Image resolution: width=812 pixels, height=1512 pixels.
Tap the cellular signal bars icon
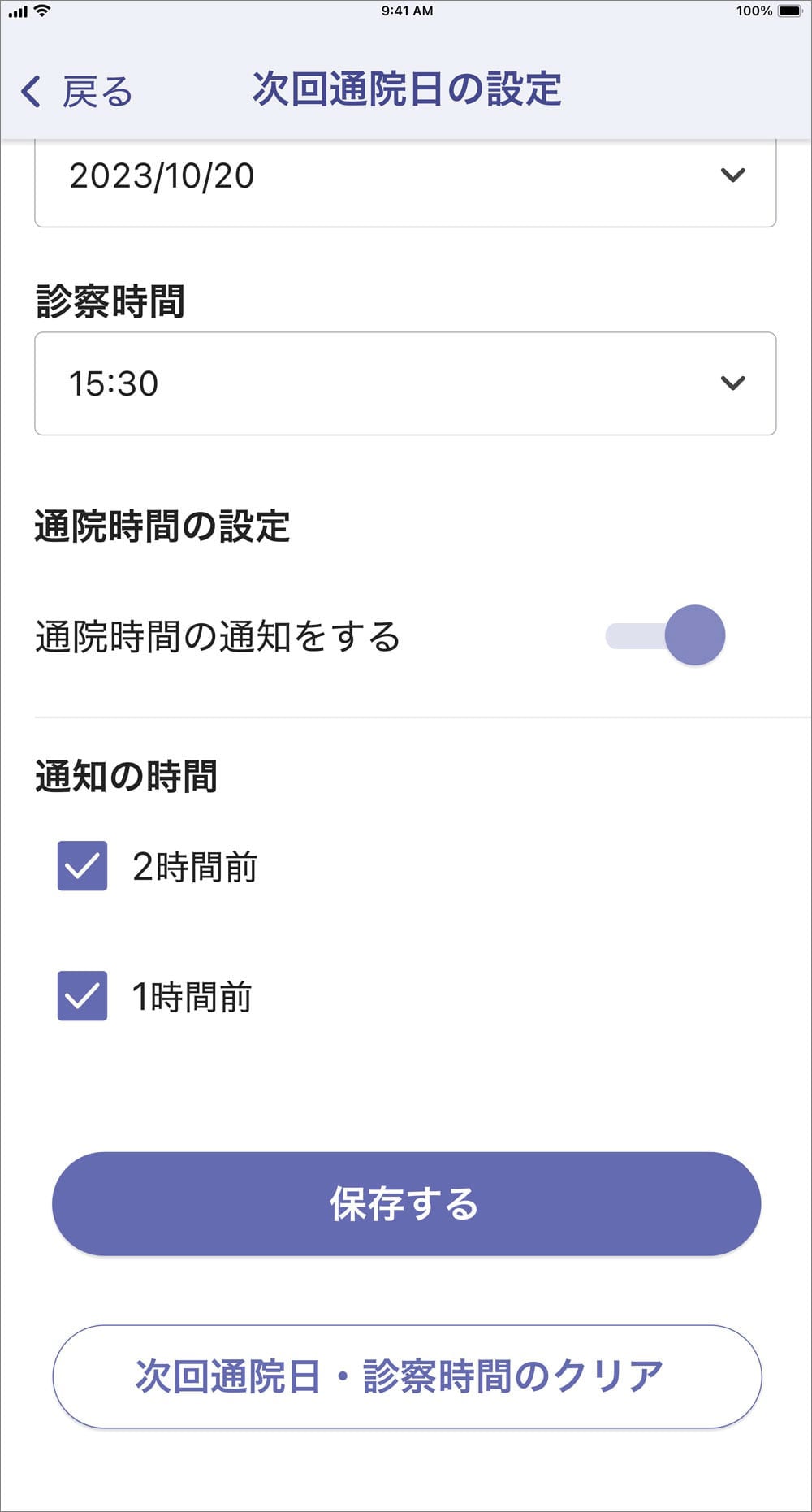[x=18, y=11]
